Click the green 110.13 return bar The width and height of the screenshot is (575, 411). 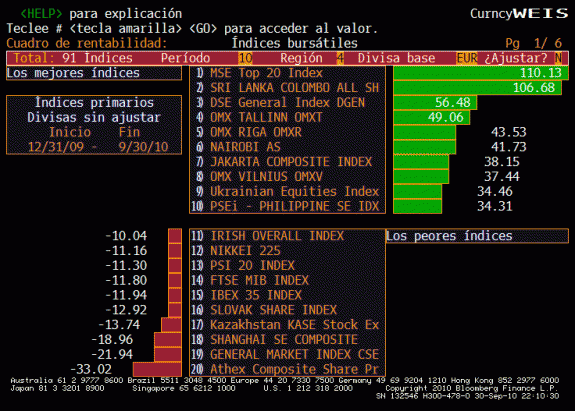point(481,73)
